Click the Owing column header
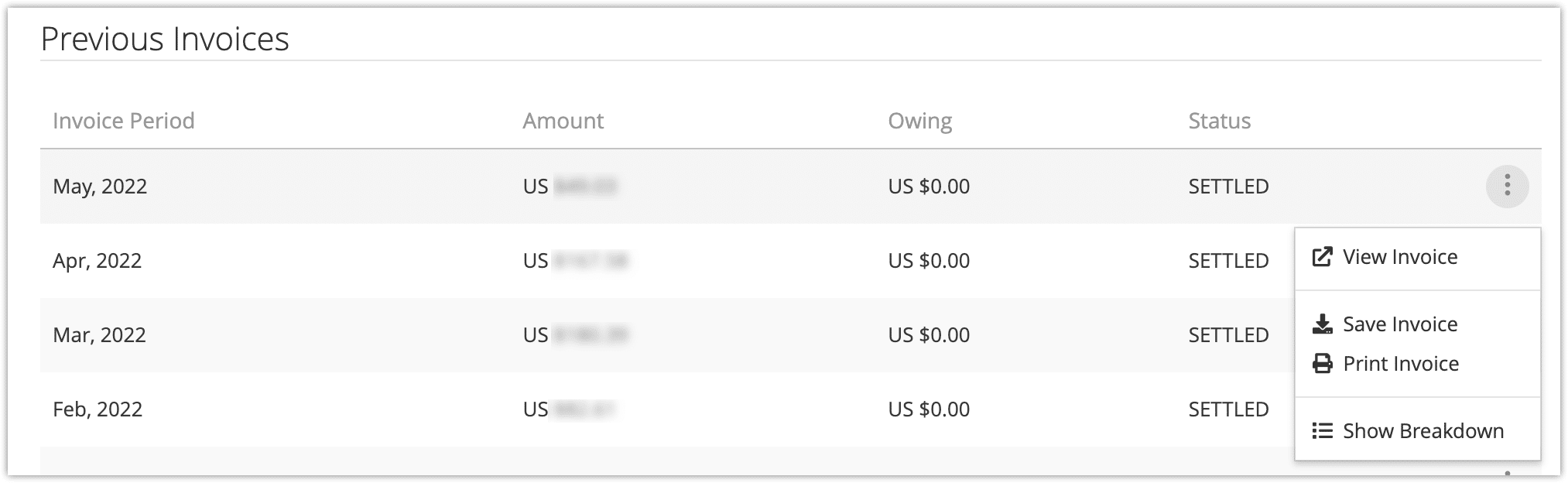The width and height of the screenshot is (1568, 483). point(920,122)
